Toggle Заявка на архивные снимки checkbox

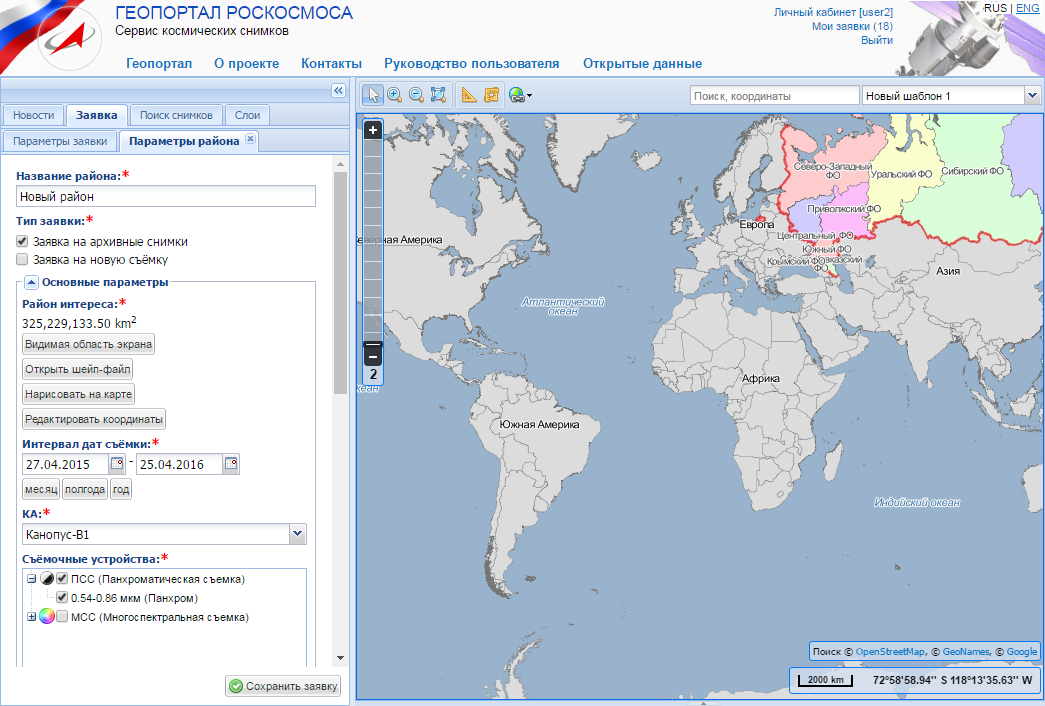(x=22, y=241)
